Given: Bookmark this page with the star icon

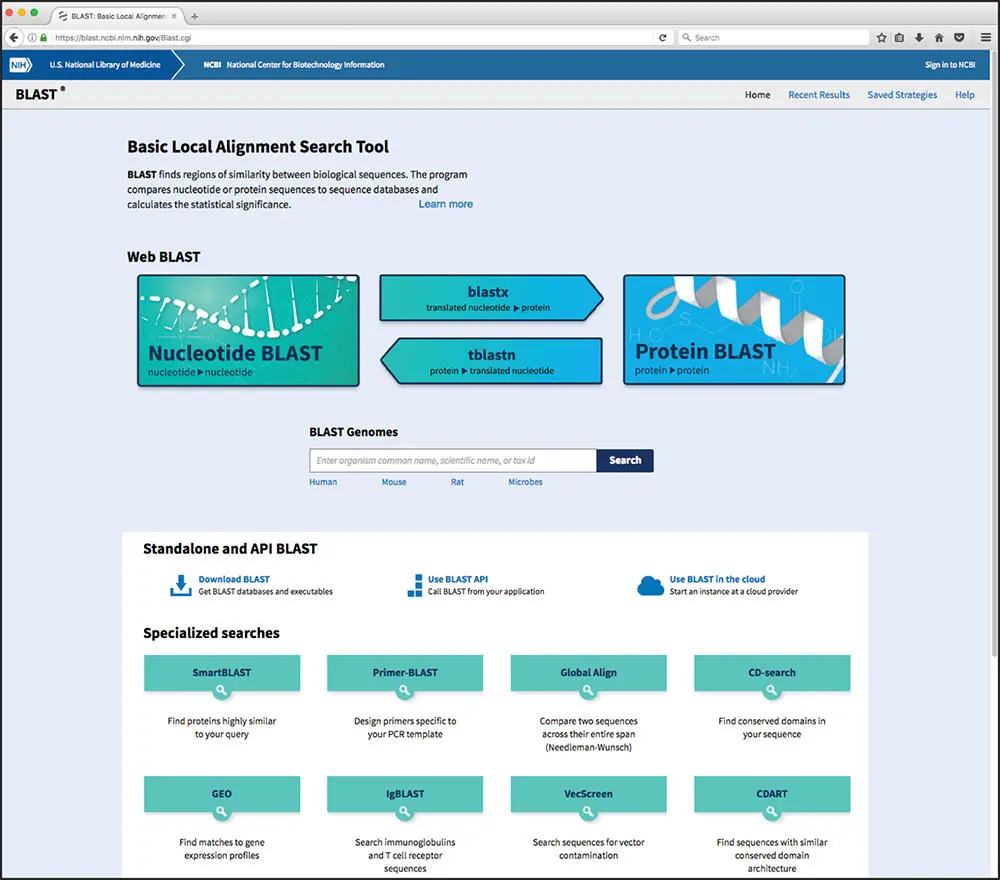Looking at the screenshot, I should [881, 38].
